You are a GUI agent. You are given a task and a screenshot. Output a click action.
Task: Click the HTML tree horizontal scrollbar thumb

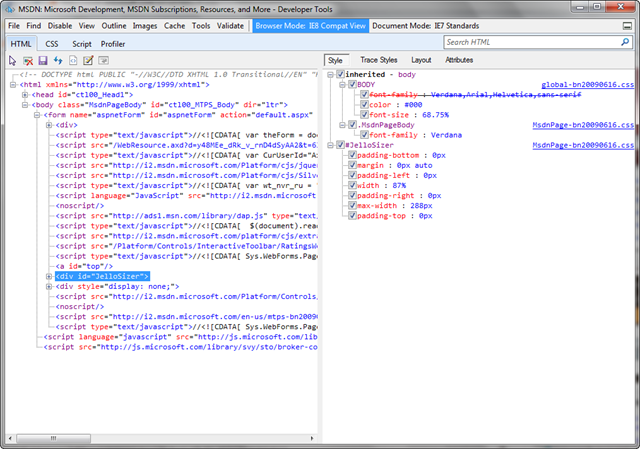click(53, 438)
